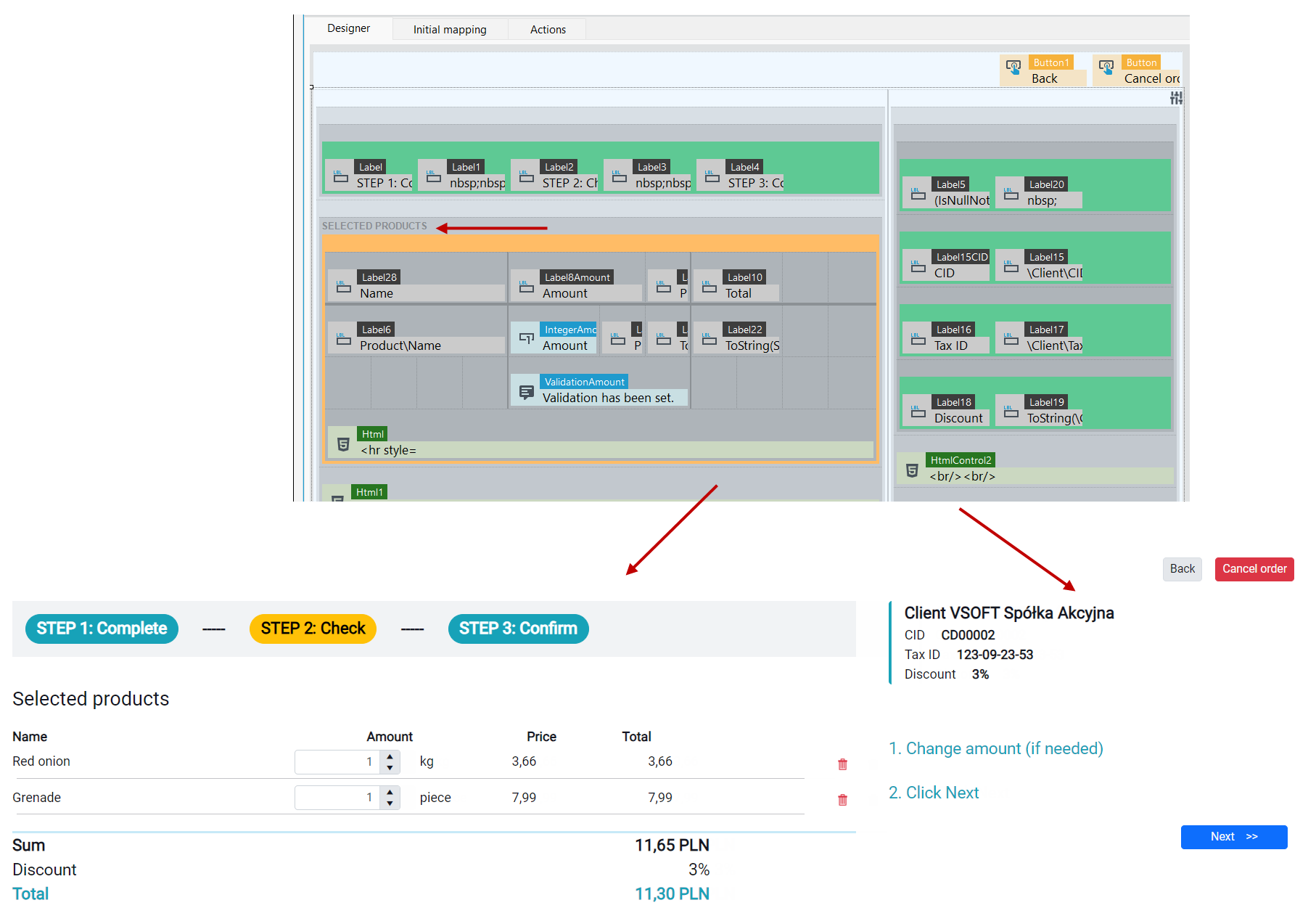Viewport: 1316px width, 916px height.
Task: Click the Red onion amount field
Action: coord(338,761)
